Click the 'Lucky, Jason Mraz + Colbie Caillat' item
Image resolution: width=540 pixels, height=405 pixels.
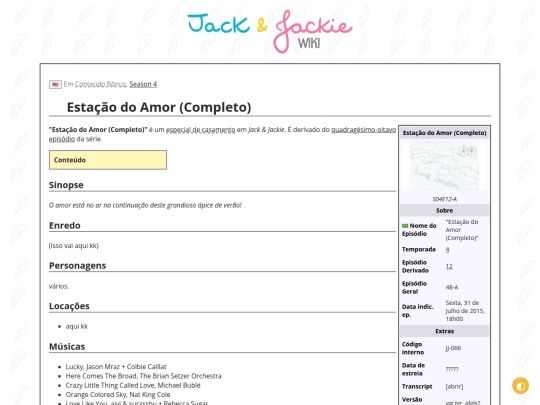click(116, 367)
